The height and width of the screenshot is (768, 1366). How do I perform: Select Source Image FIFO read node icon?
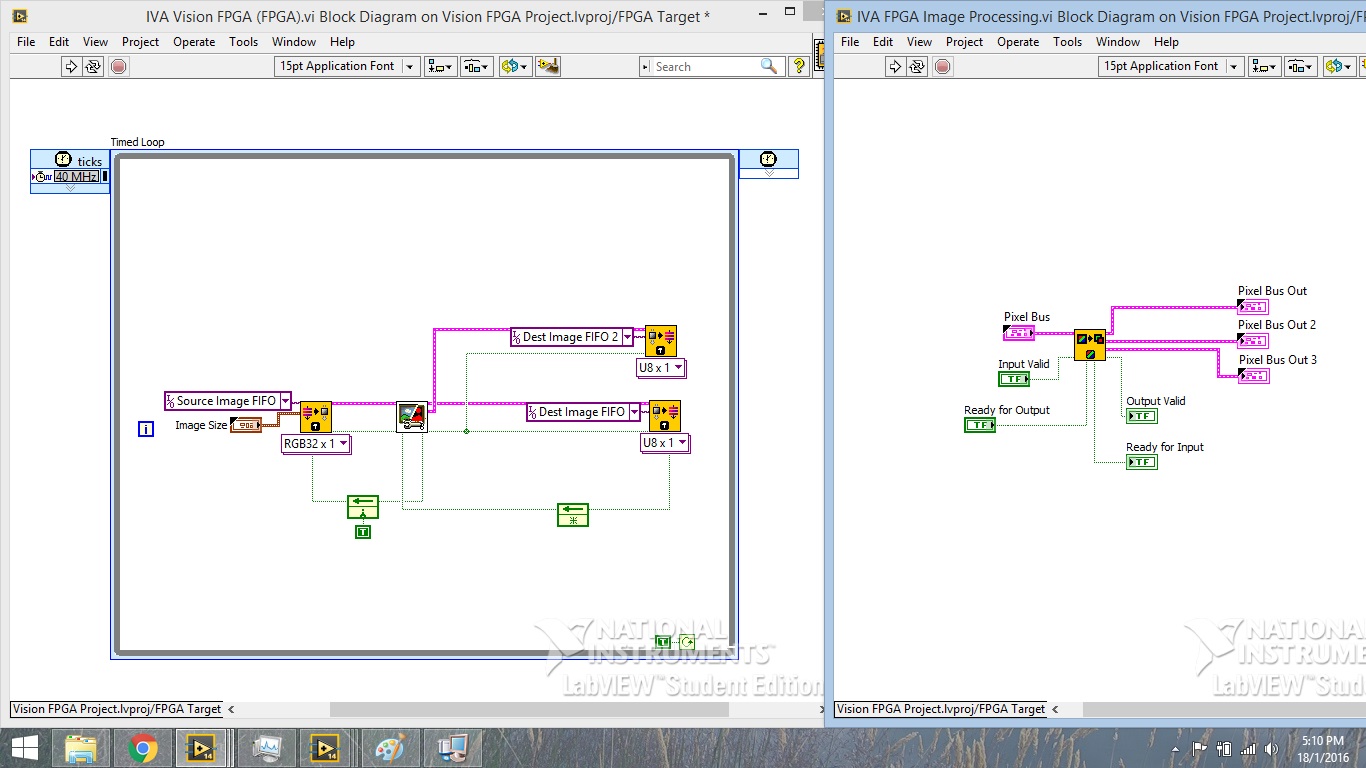click(x=315, y=417)
